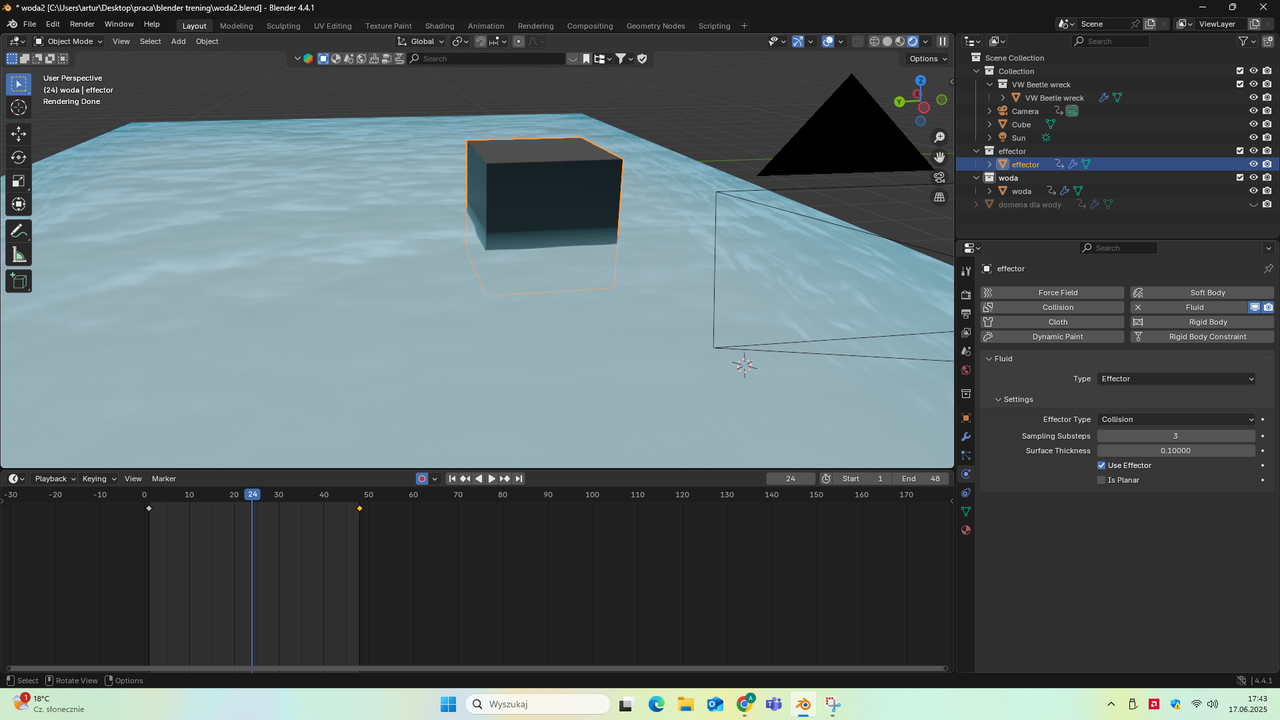Switch to Geometry Nodes workspace tab
The image size is (1280, 720).
(655, 26)
